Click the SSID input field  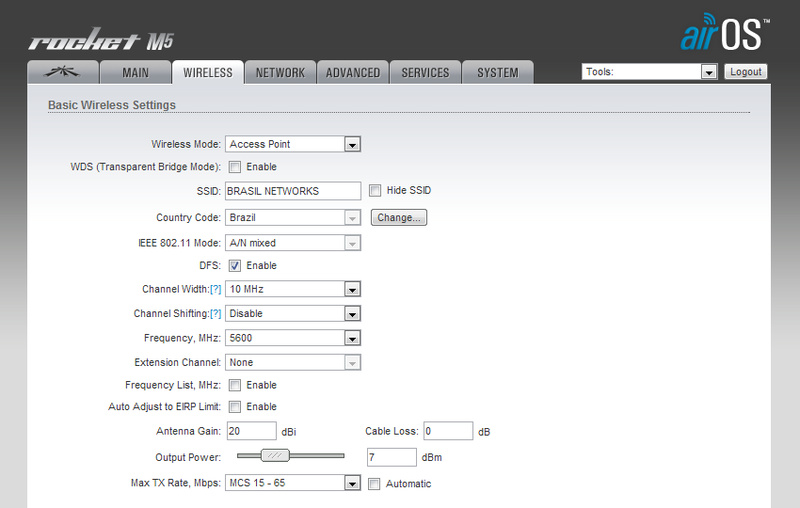(293, 191)
